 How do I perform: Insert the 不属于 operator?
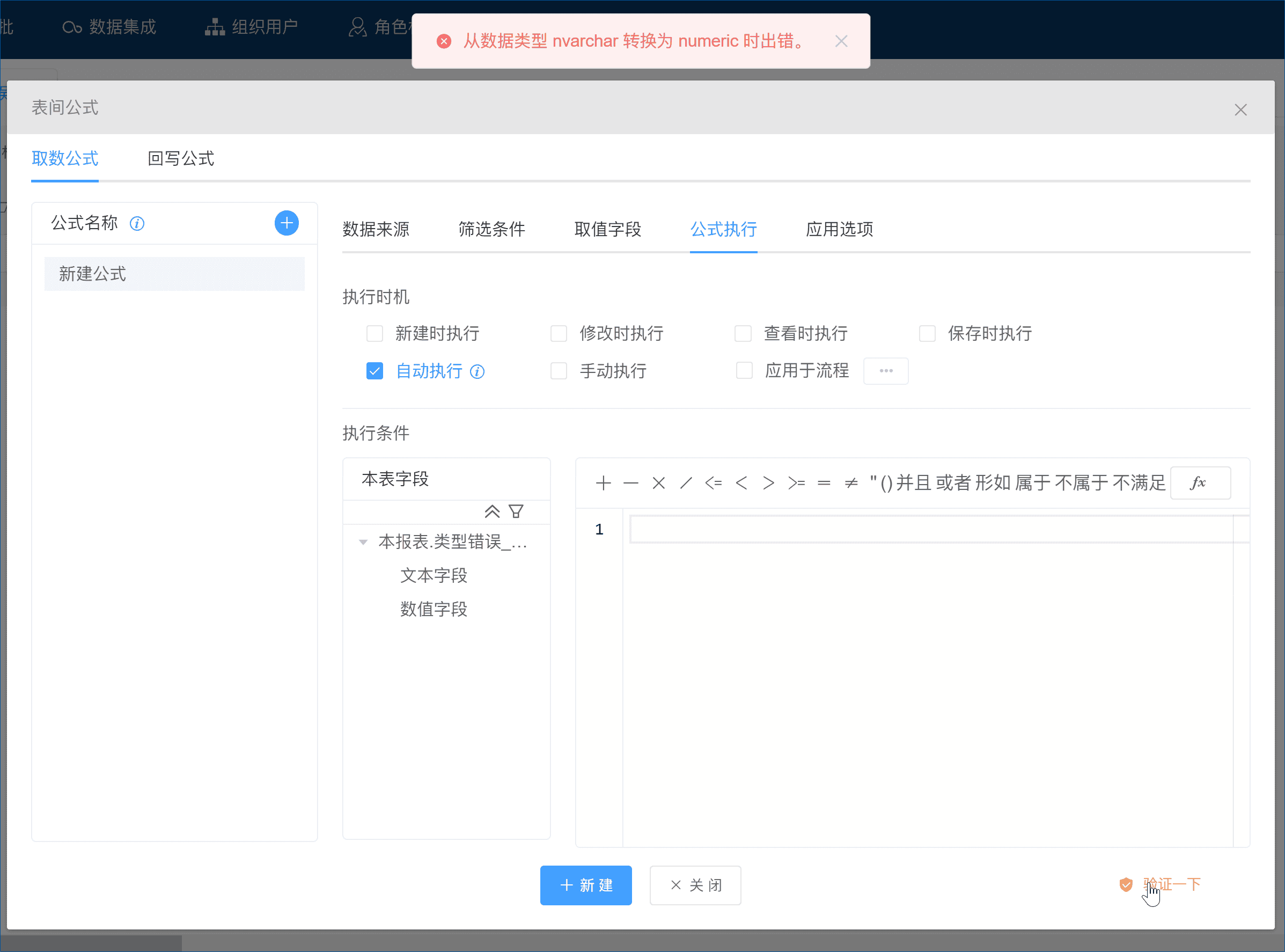[x=1082, y=483]
